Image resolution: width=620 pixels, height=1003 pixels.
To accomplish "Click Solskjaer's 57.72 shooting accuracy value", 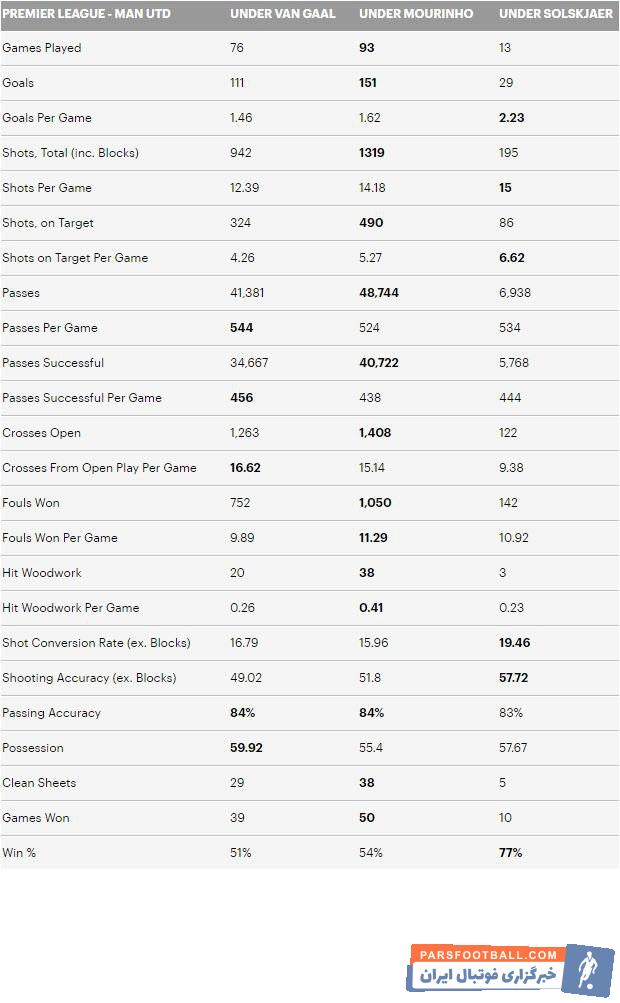I will click(x=512, y=678).
